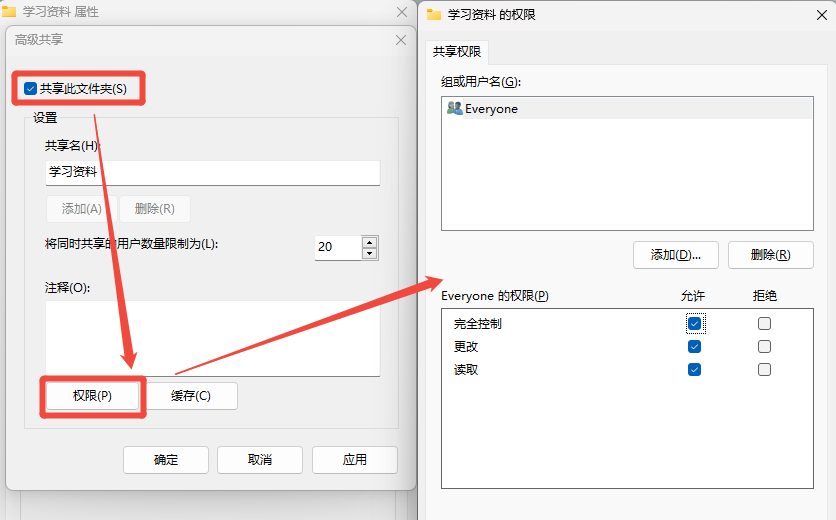This screenshot has width=836, height=520.
Task: Toggle the 共享此文件夹(S) checkbox
Action: click(30, 89)
